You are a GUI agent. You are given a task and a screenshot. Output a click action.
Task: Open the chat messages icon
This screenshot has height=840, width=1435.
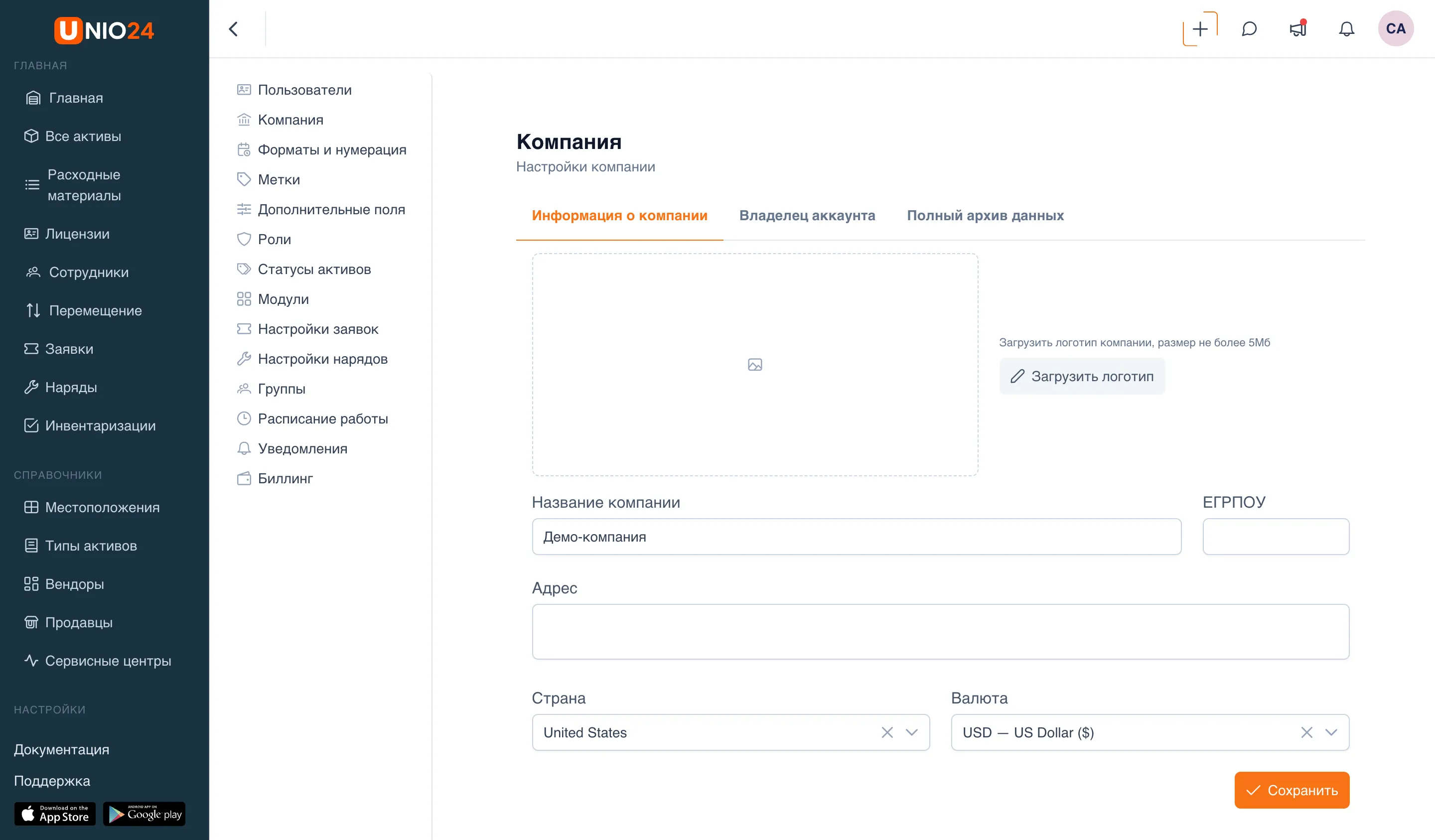point(1249,29)
